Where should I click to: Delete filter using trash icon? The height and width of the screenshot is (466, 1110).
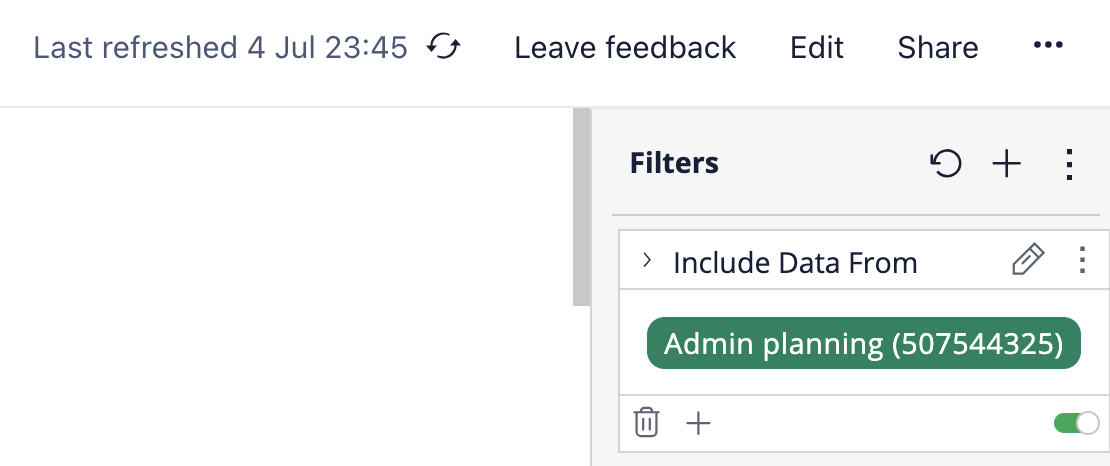[647, 423]
